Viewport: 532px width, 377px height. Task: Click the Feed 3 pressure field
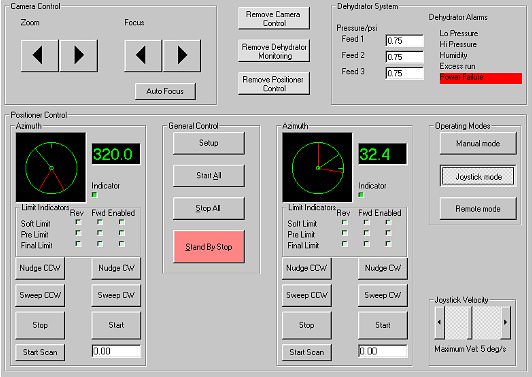tap(405, 73)
